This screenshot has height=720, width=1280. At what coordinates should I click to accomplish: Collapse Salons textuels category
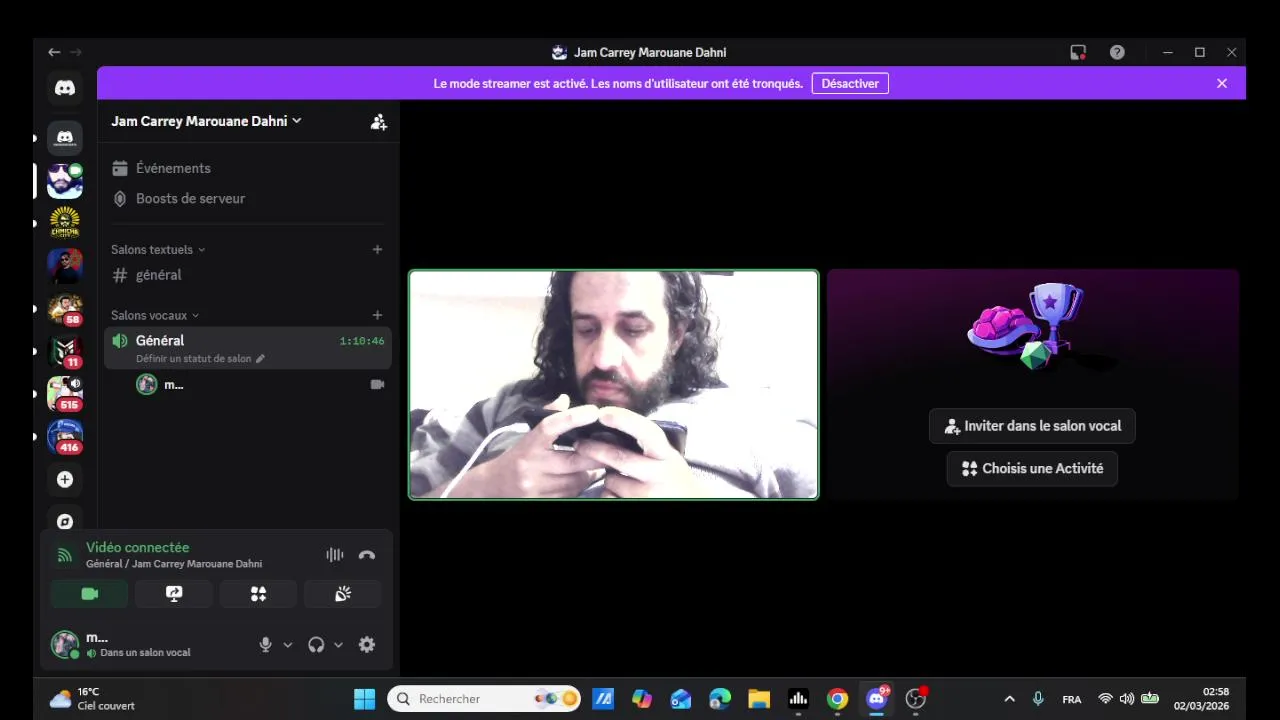[158, 249]
